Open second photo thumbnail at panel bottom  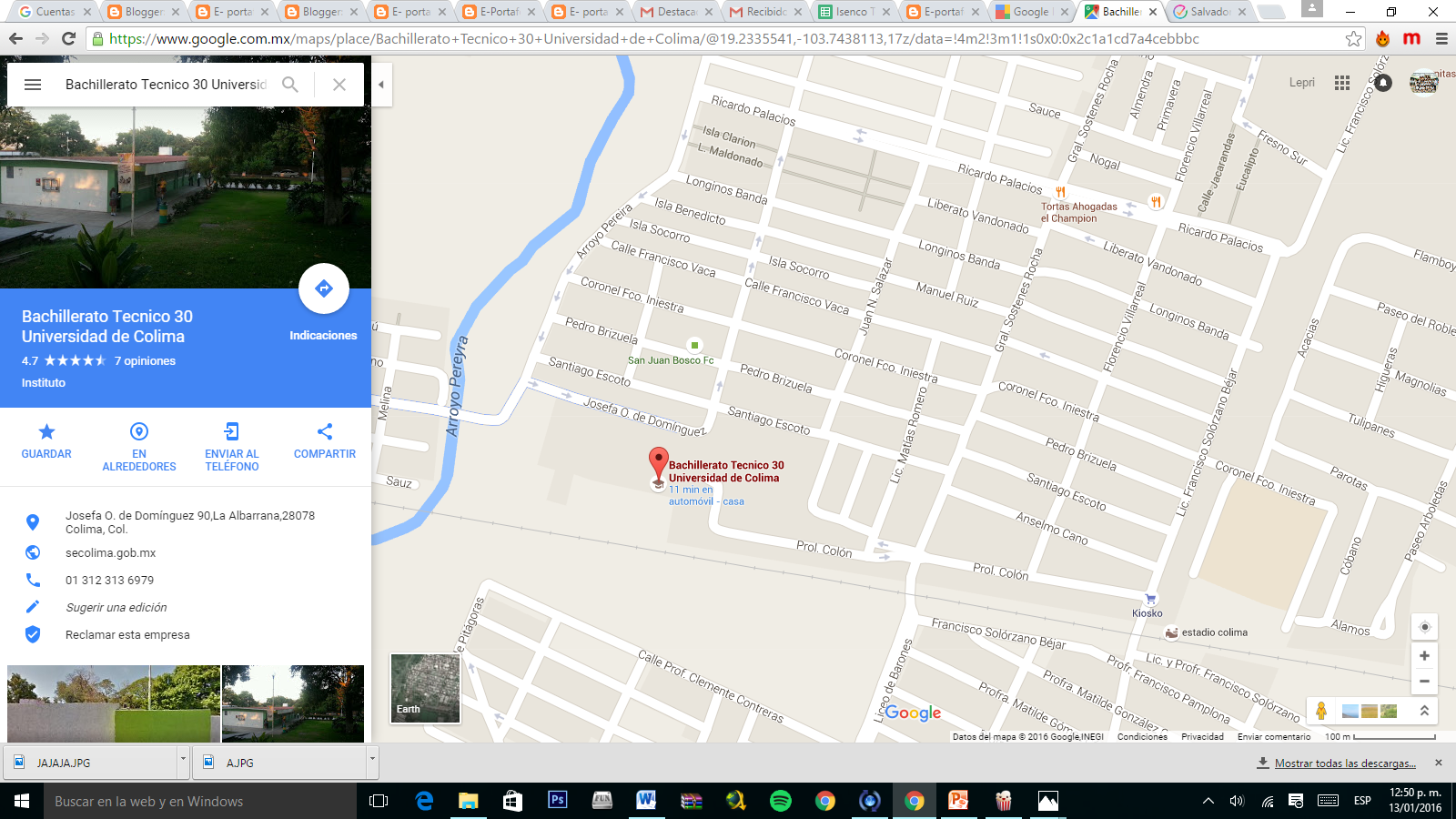tap(293, 703)
